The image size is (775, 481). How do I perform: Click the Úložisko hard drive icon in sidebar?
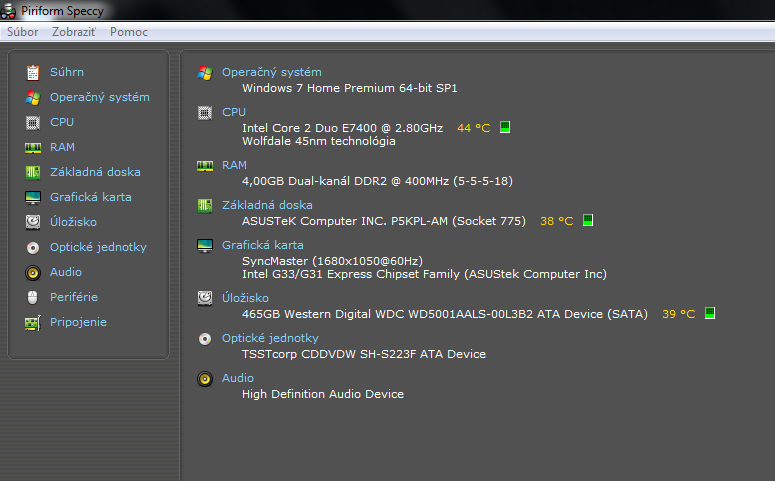click(33, 222)
